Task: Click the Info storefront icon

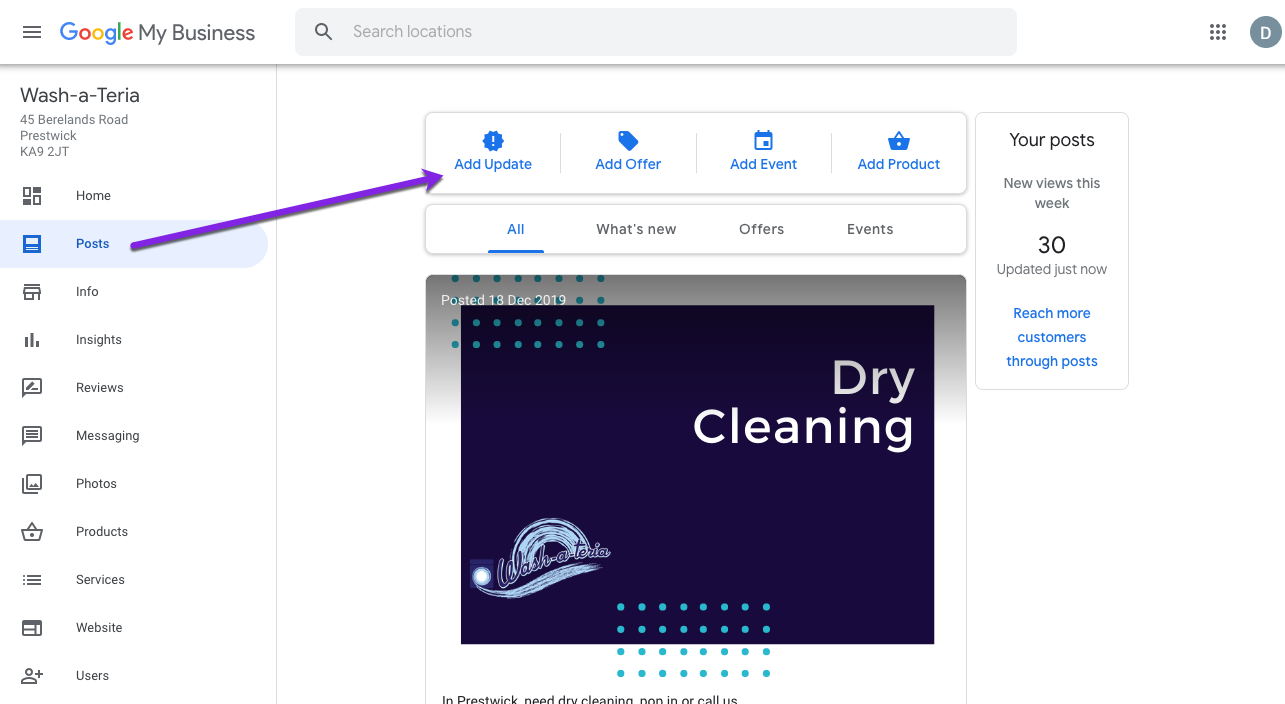Action: [x=32, y=292]
